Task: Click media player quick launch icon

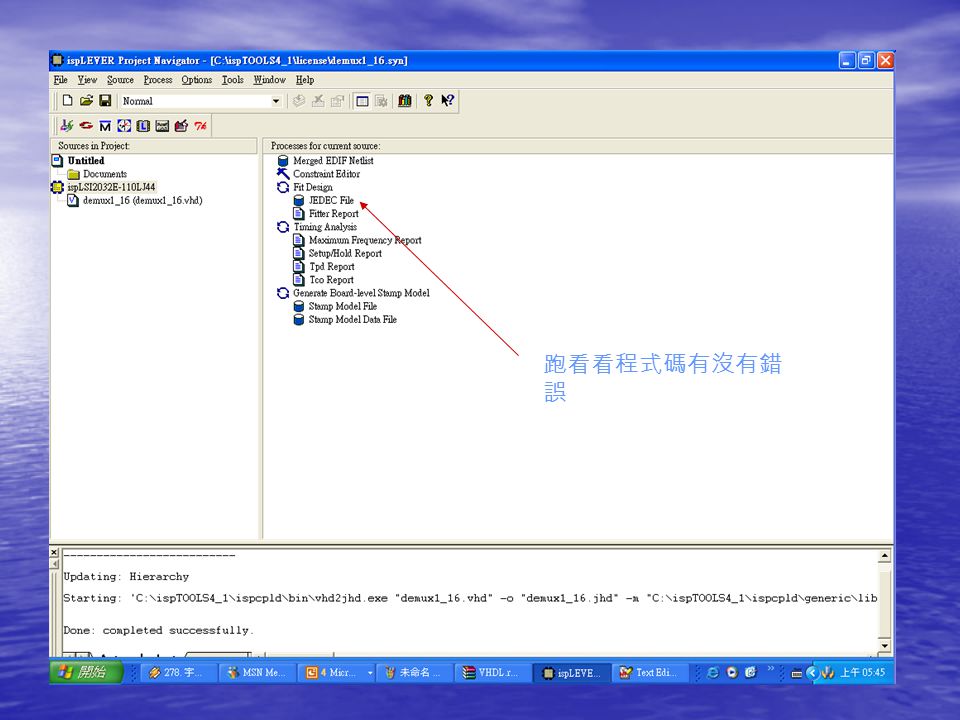Action: 732,672
